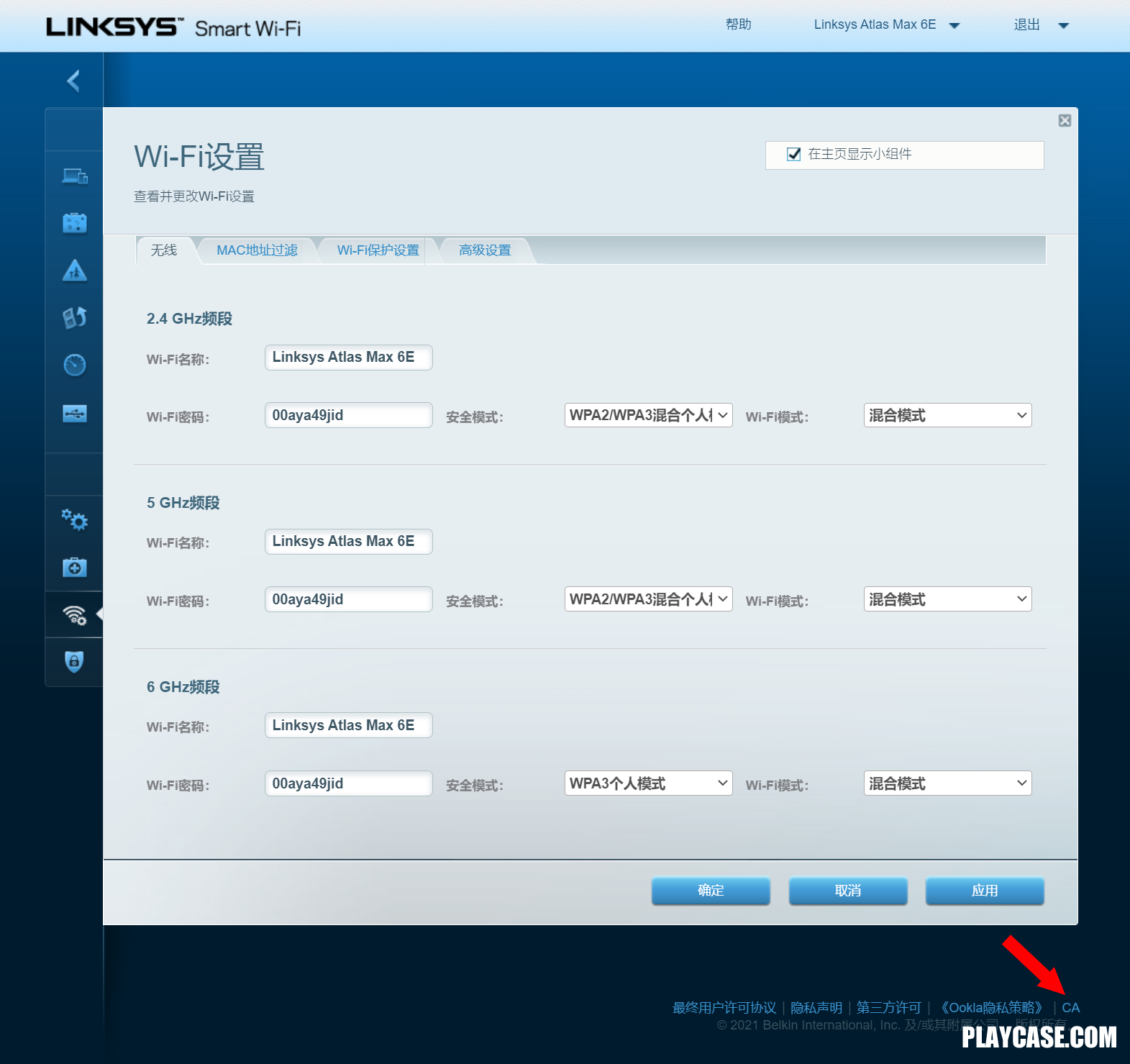Edit 2.4 GHz Wi-Fi password field
Image resolution: width=1130 pixels, height=1064 pixels.
pos(349,415)
